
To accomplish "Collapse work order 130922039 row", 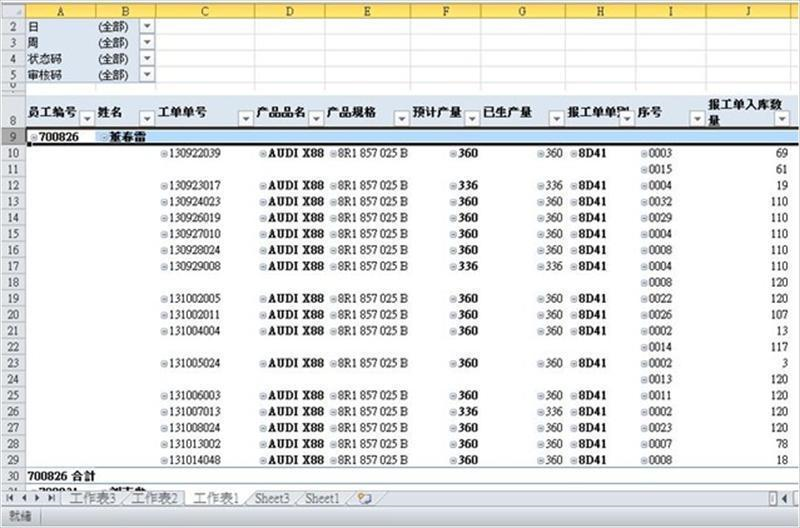I will pyautogui.click(x=164, y=154).
